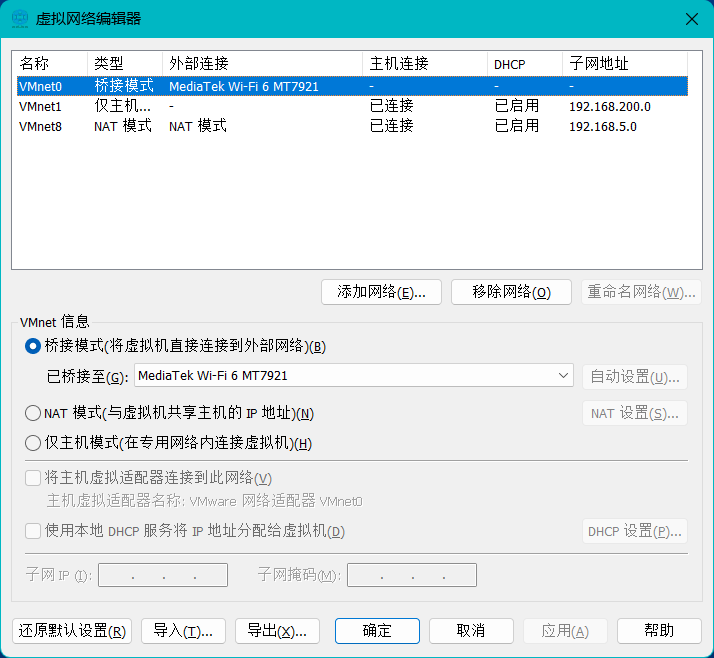Select the 桥接模式 radio button
The width and height of the screenshot is (714, 658).
[33, 346]
